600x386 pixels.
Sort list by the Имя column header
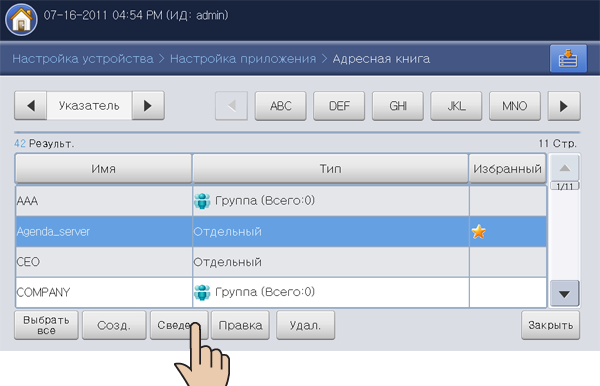pos(103,169)
